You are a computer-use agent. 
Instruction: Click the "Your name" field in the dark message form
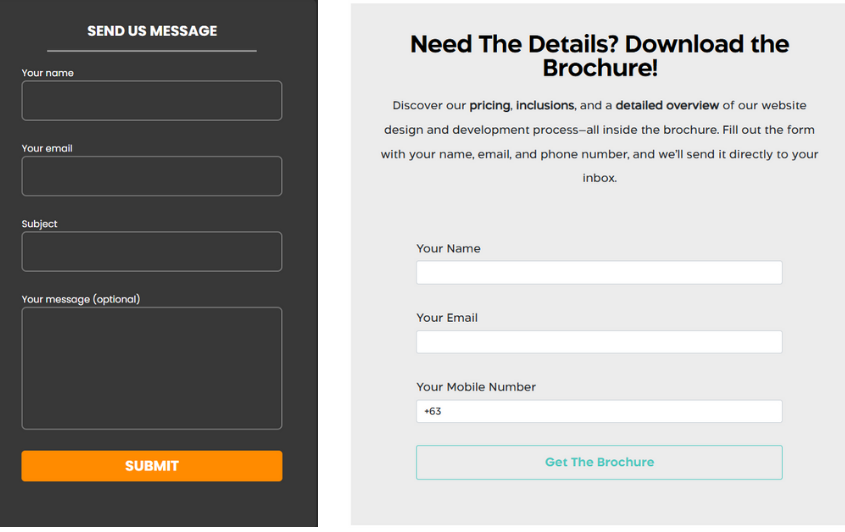[151, 101]
